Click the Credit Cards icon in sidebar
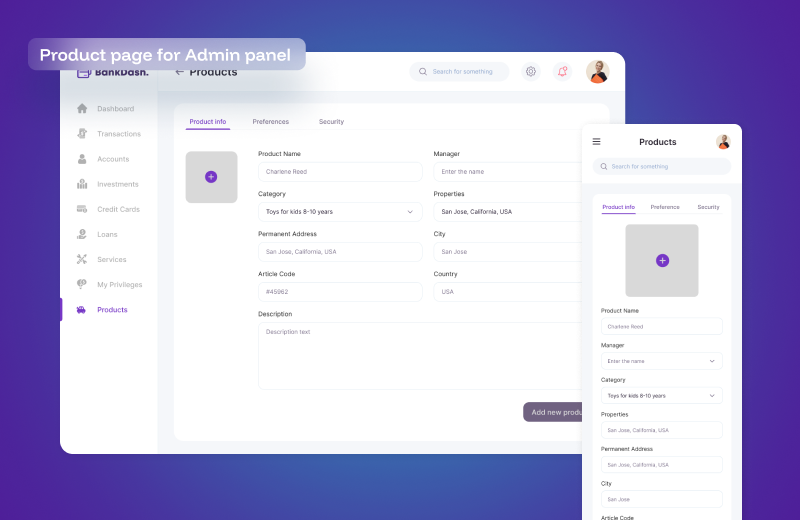 (82, 209)
